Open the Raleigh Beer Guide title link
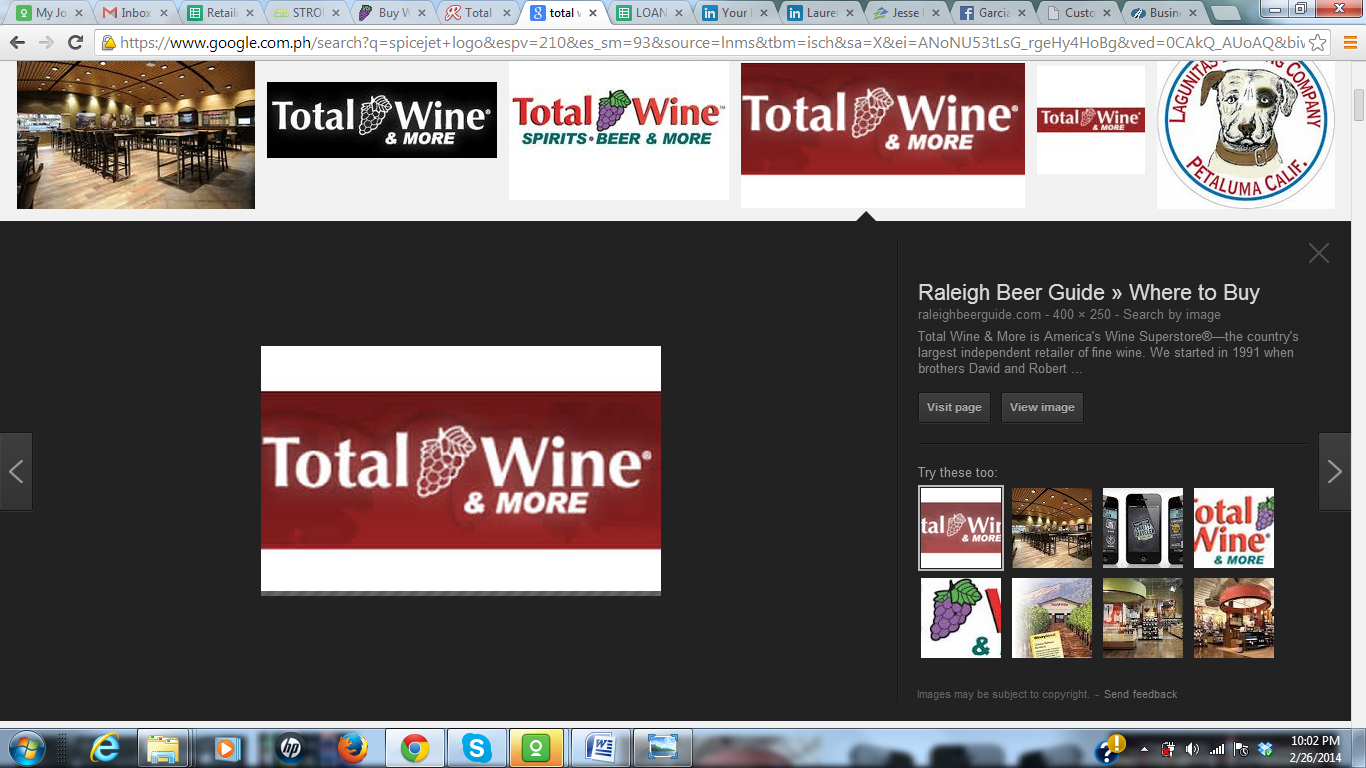The height and width of the screenshot is (768, 1366). click(1088, 292)
